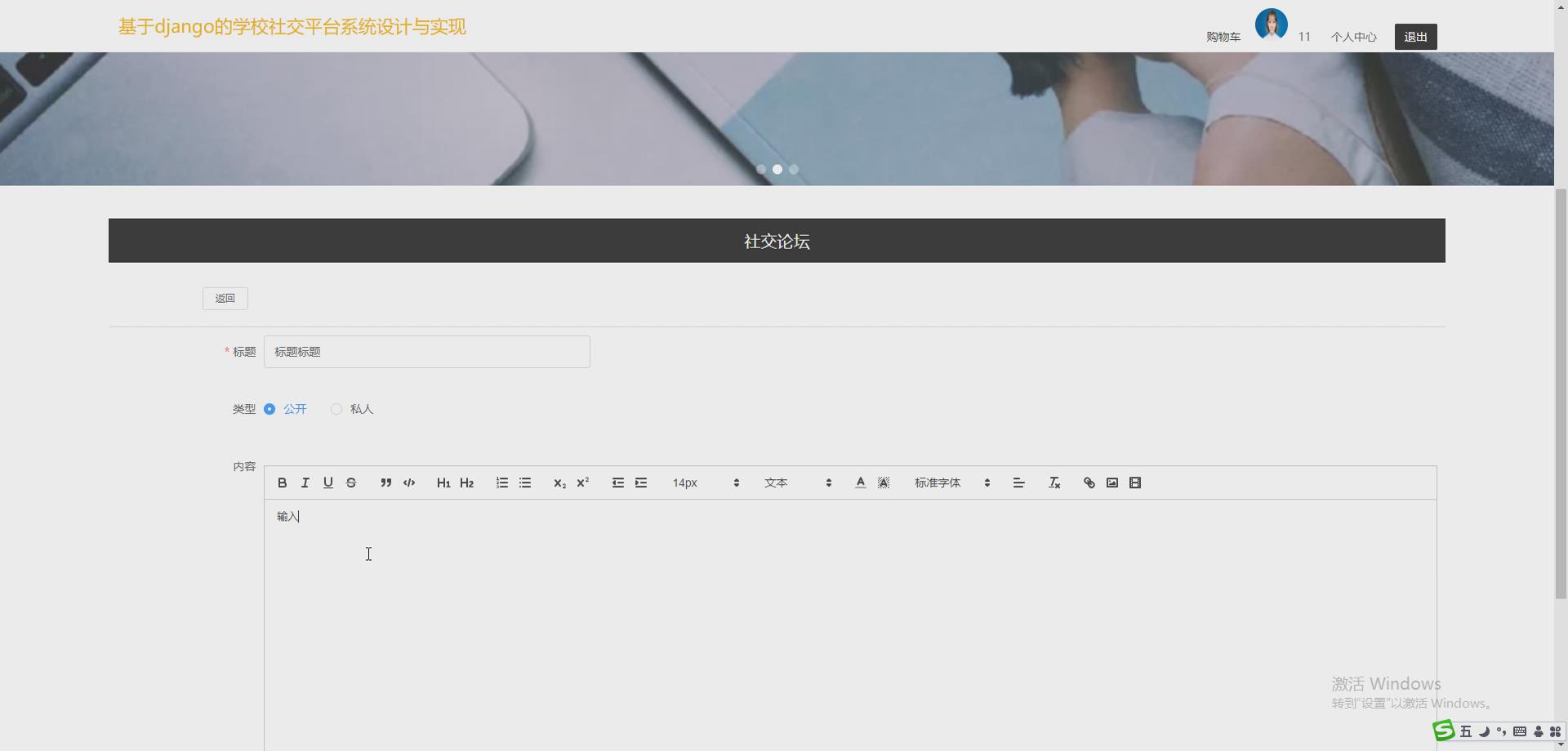Click inside the rich text content area

pos(850,625)
